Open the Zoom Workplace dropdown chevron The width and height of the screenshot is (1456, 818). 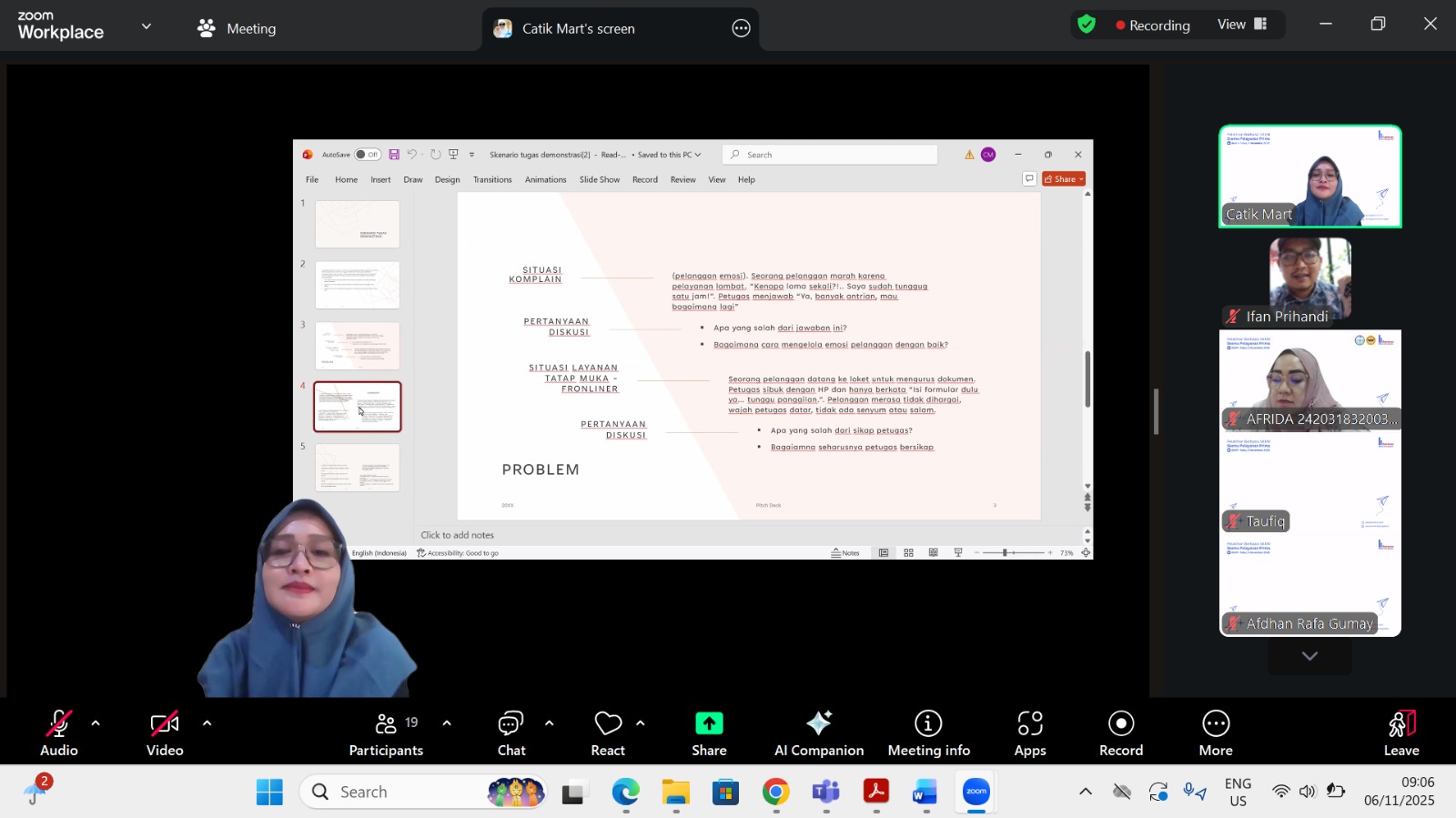pyautogui.click(x=147, y=26)
